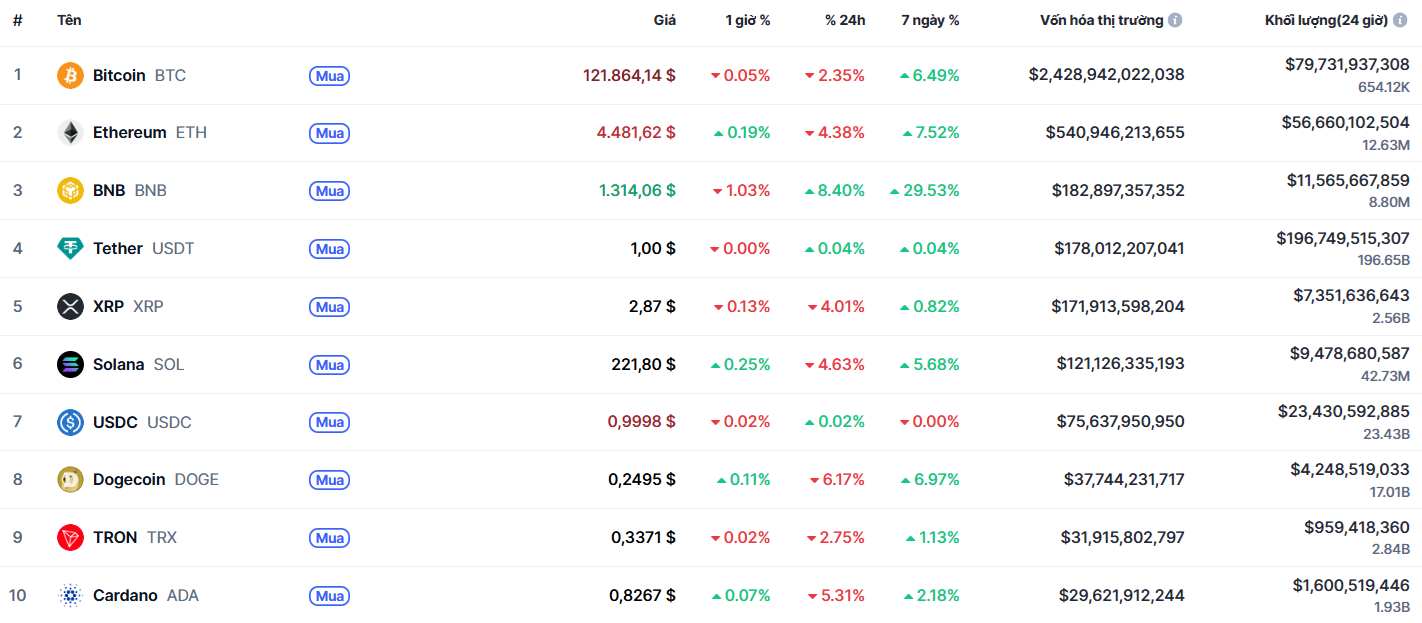Open the Tether name link
This screenshot has height=623, width=1422.
(x=118, y=249)
